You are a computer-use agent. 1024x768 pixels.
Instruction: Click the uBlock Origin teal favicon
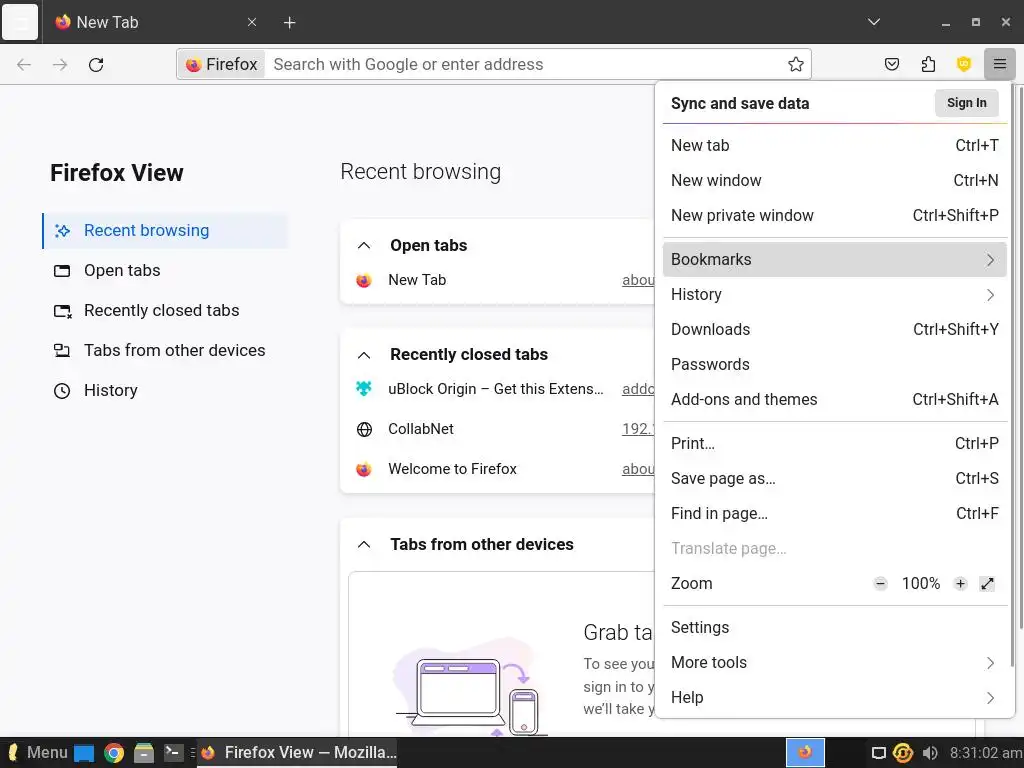click(x=364, y=389)
